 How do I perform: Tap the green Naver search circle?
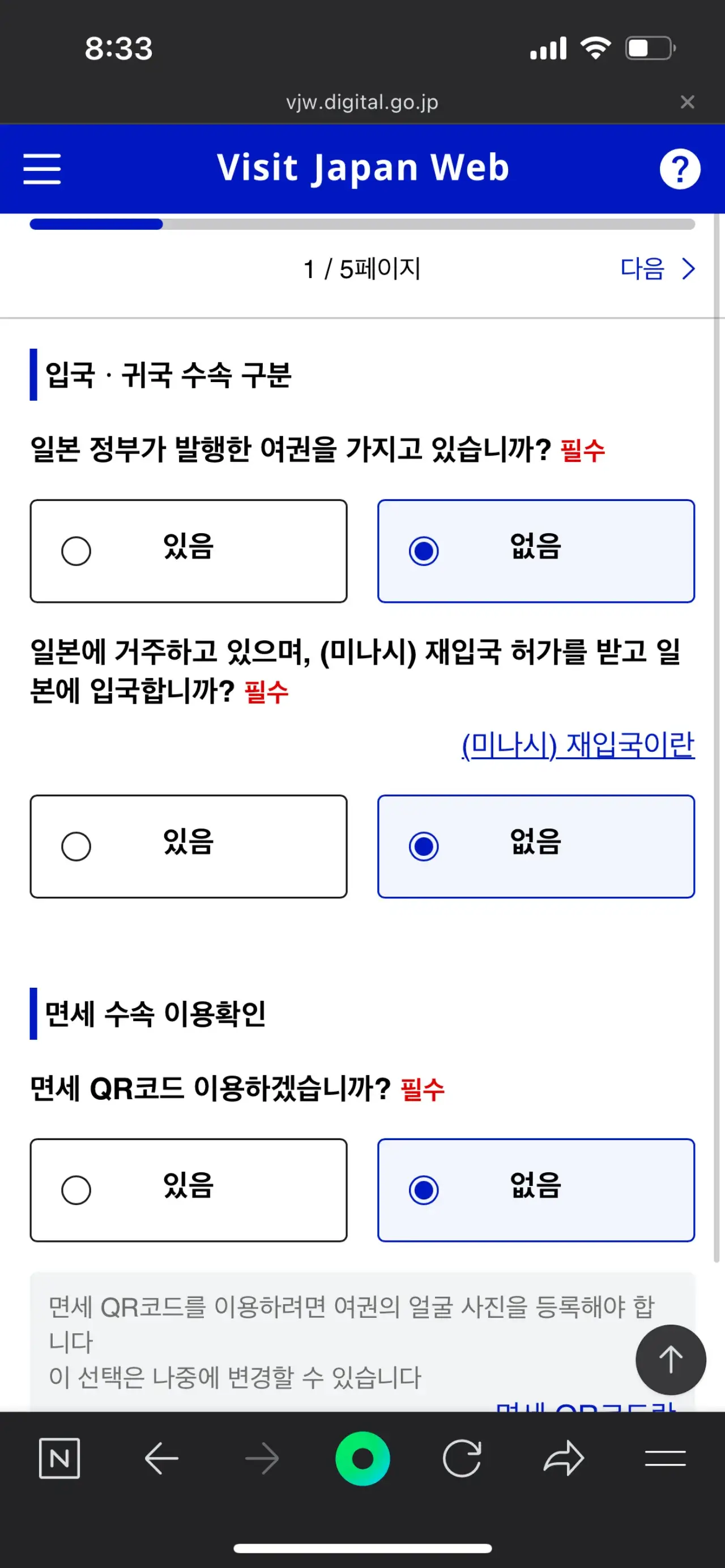(362, 1458)
